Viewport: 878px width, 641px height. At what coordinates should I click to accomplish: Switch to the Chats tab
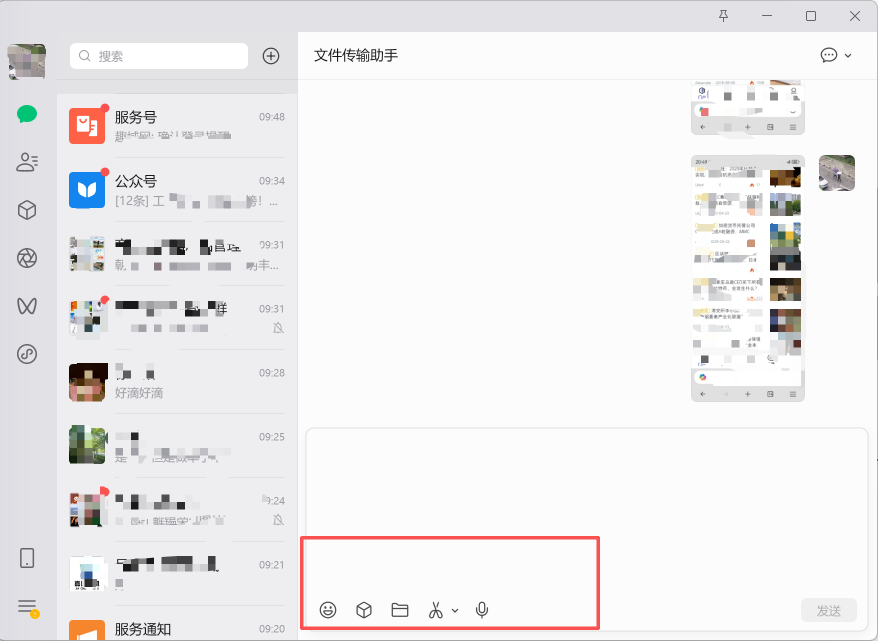pos(27,114)
